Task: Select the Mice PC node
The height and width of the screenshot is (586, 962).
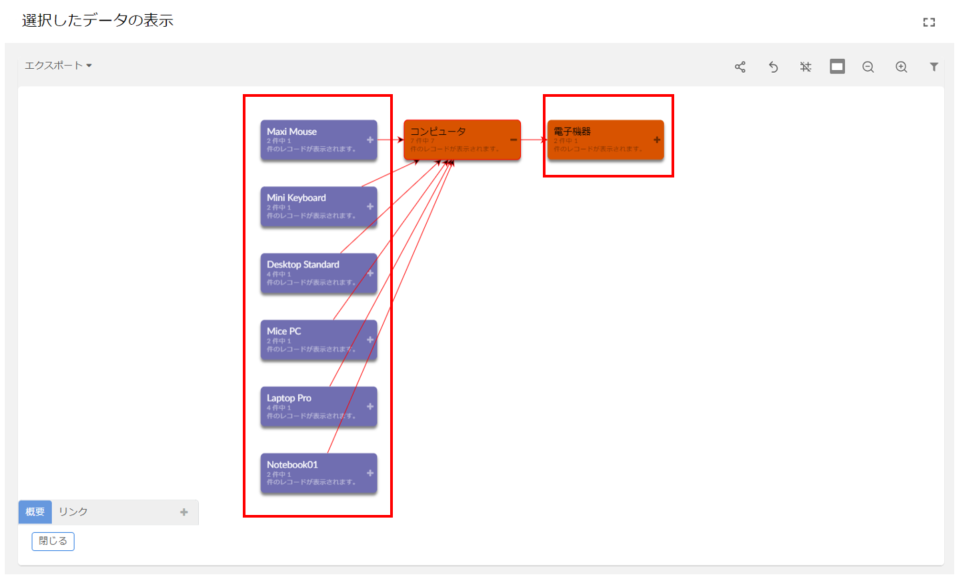Action: [x=318, y=340]
